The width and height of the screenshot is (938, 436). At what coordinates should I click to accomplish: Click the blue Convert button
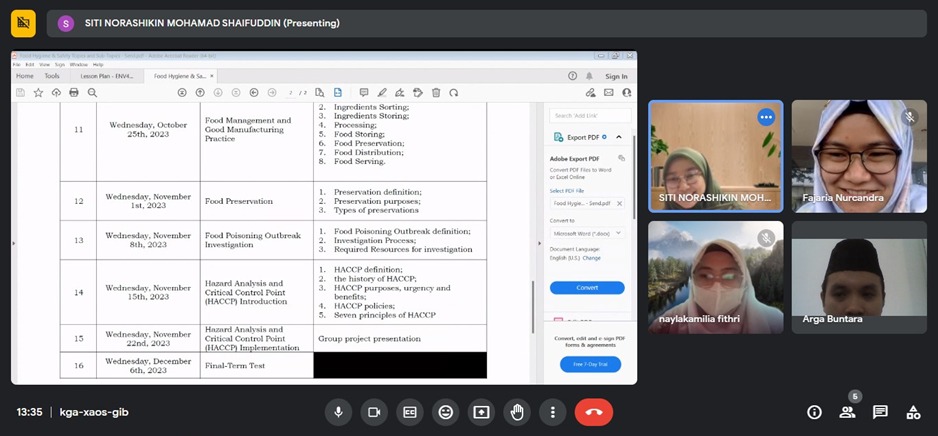587,288
